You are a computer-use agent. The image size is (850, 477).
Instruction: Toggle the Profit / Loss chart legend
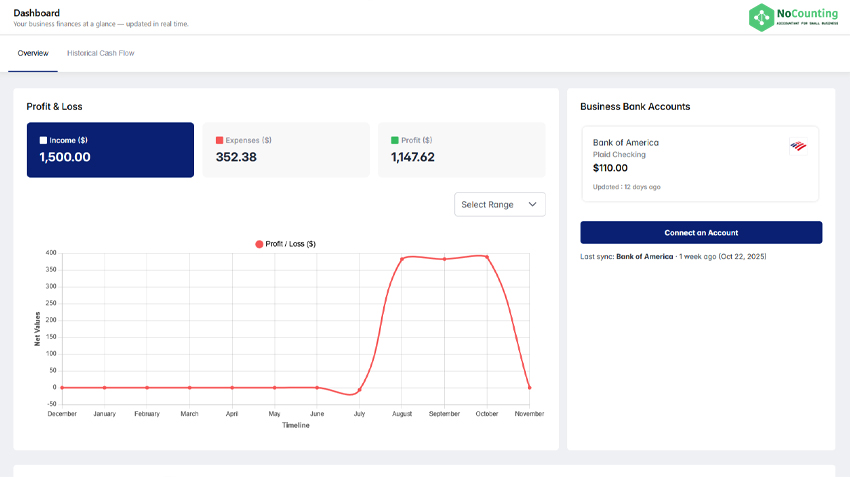tap(286, 244)
